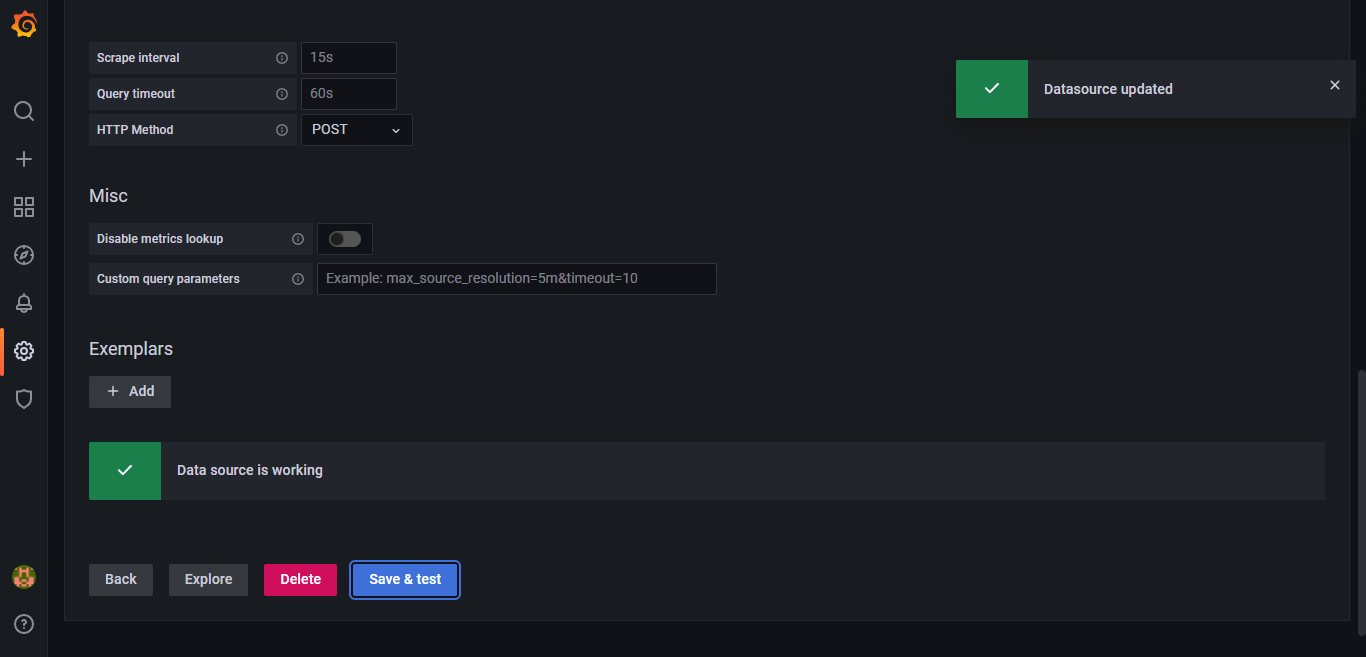Open the HTTP Method POST dropdown
This screenshot has height=657, width=1366.
[x=357, y=130]
